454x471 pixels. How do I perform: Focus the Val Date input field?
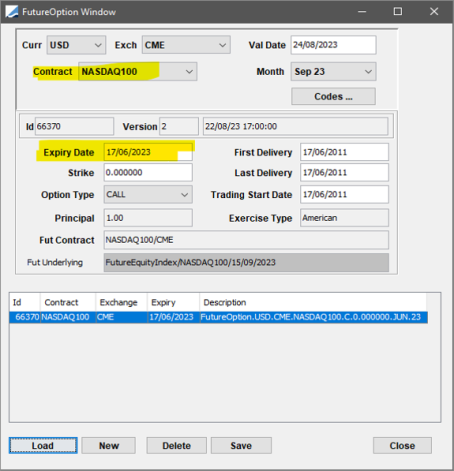click(333, 45)
